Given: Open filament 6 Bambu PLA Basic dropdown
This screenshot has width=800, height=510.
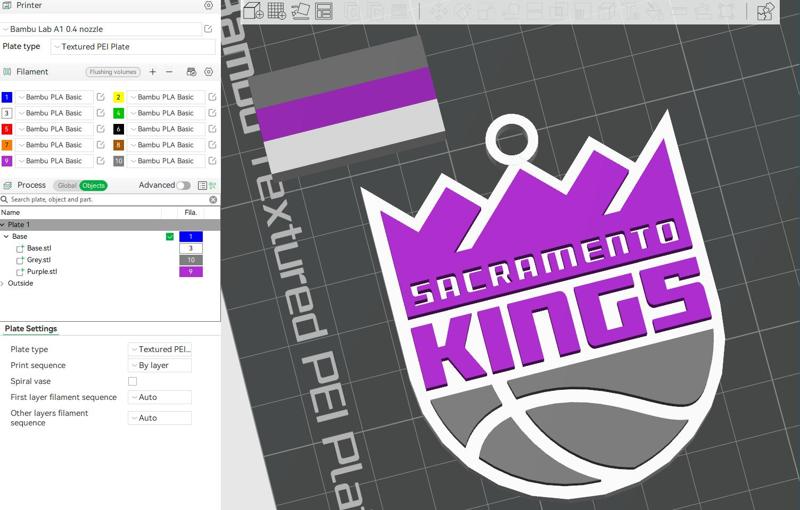Looking at the screenshot, I should pyautogui.click(x=166, y=129).
